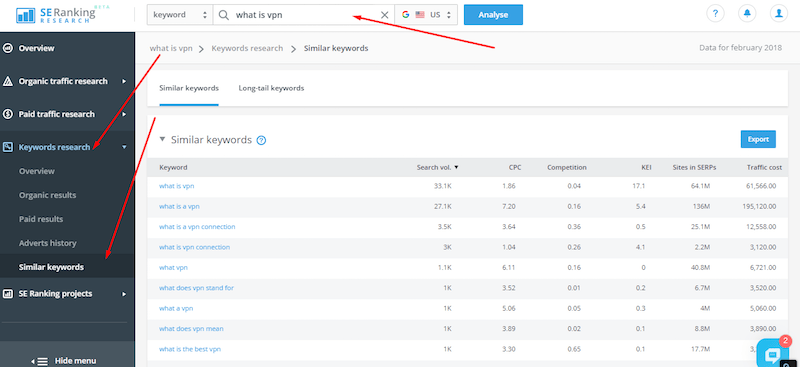Select Adverts history in sidebar

[47, 243]
